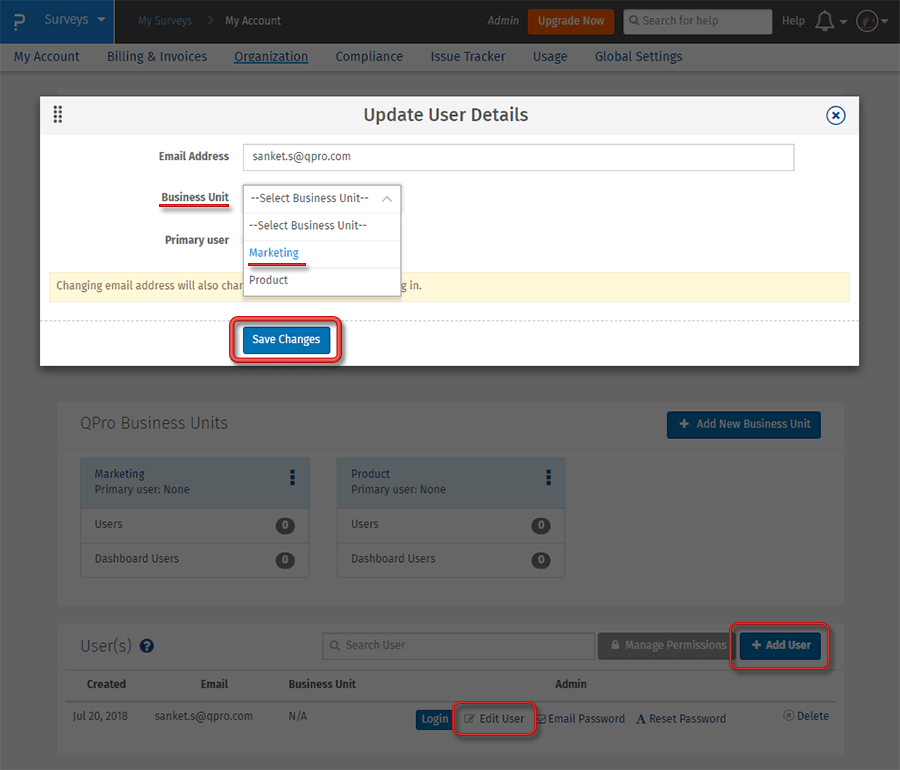Screen dimensions: 900x770
Task: Focus the Search User field
Action: 458,646
